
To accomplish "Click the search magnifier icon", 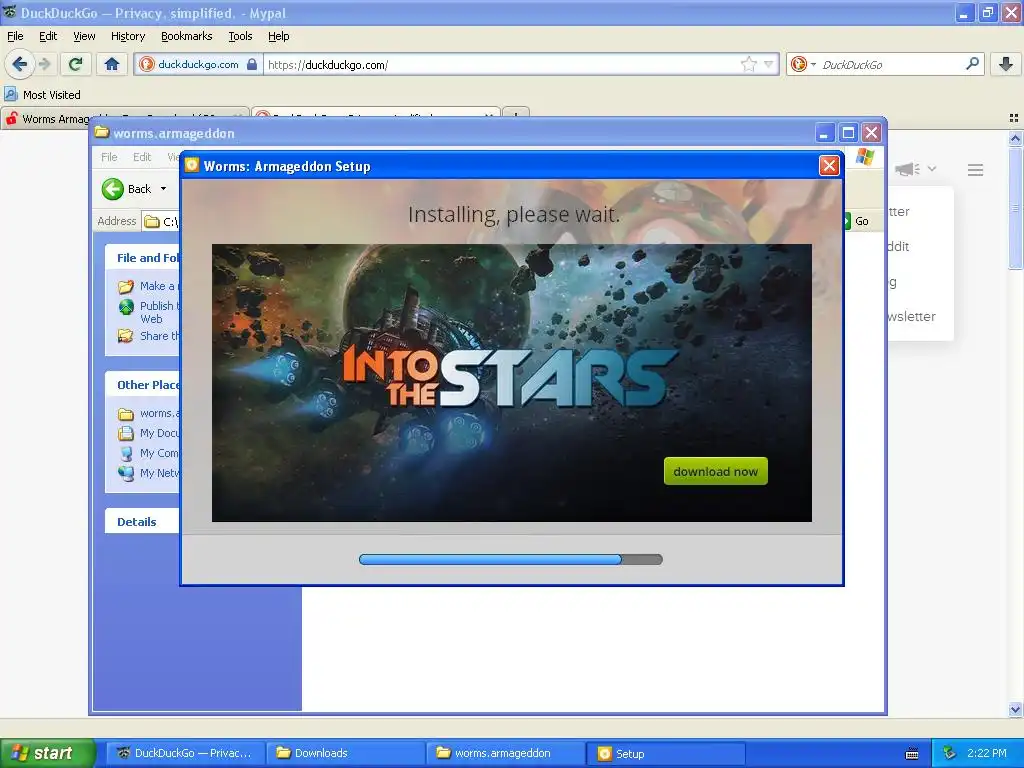I will [x=972, y=64].
